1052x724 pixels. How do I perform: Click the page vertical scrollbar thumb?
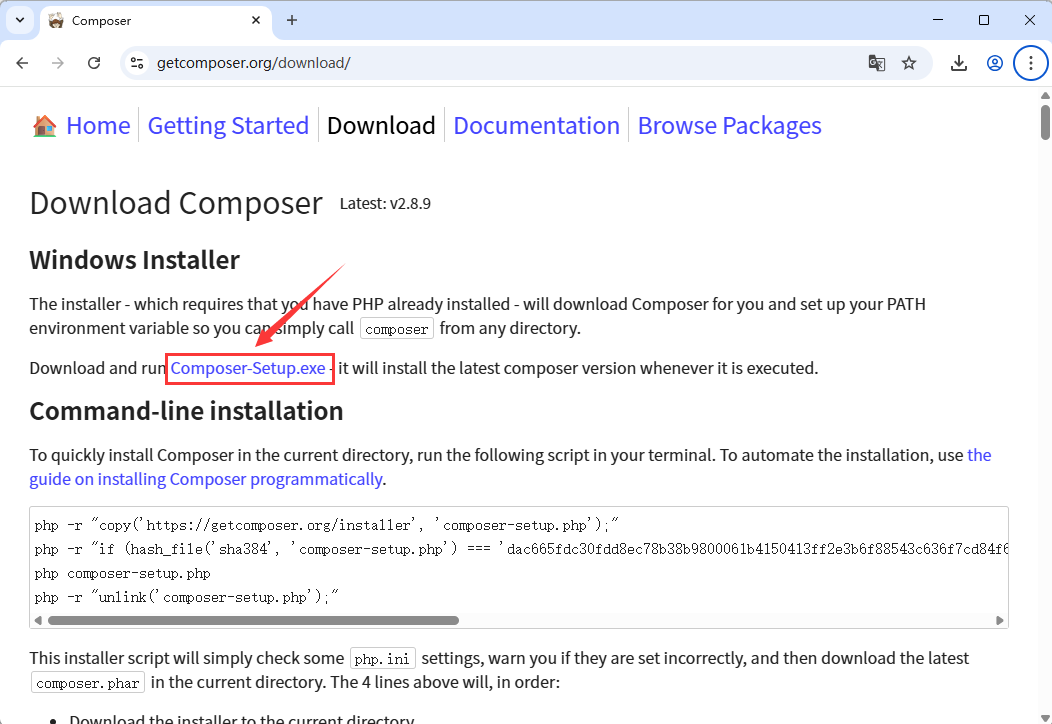[1045, 122]
